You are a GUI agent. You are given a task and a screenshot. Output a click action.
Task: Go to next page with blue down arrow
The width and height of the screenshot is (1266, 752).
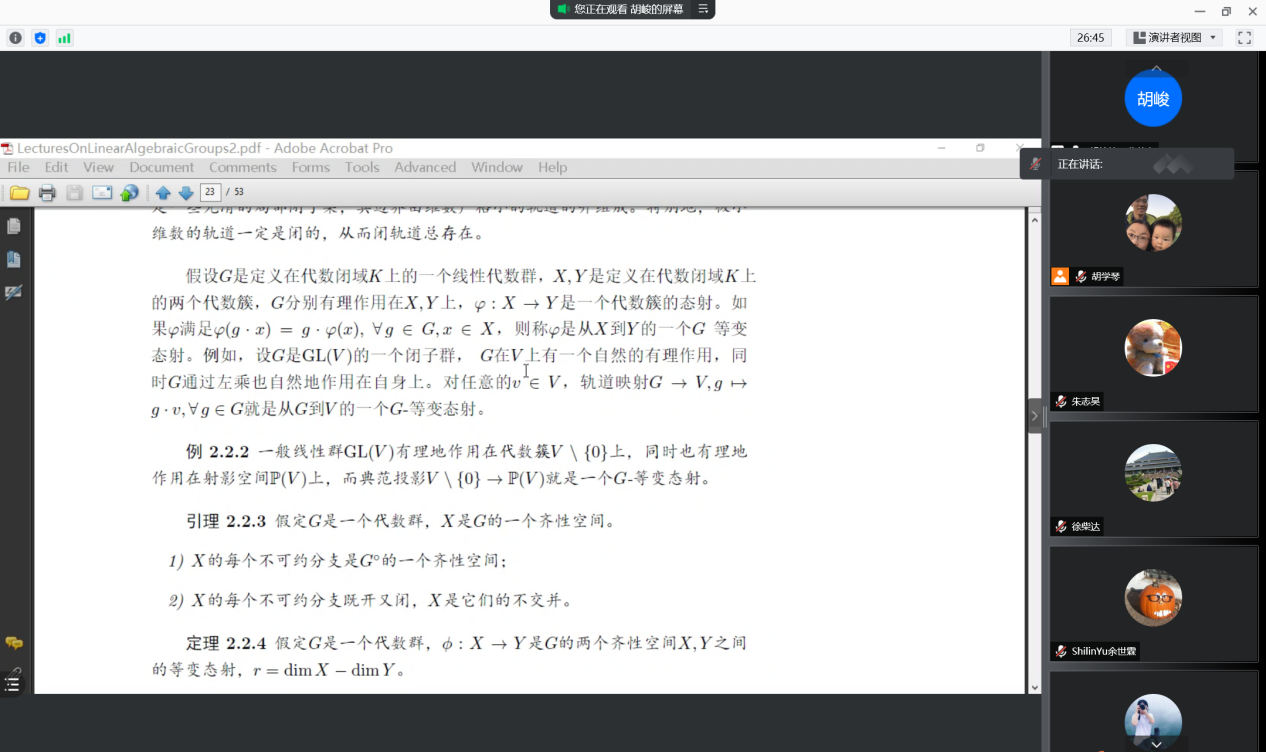click(186, 193)
